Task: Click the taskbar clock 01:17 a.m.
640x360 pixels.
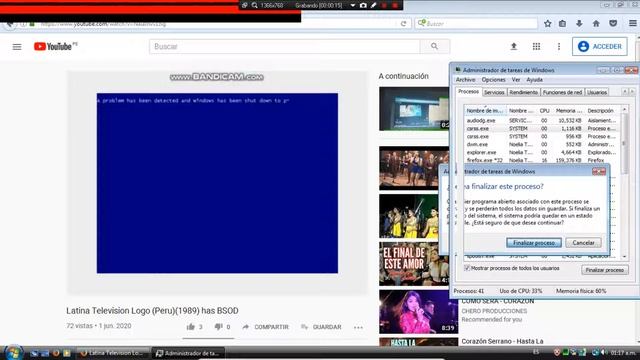Action: (x=623, y=352)
